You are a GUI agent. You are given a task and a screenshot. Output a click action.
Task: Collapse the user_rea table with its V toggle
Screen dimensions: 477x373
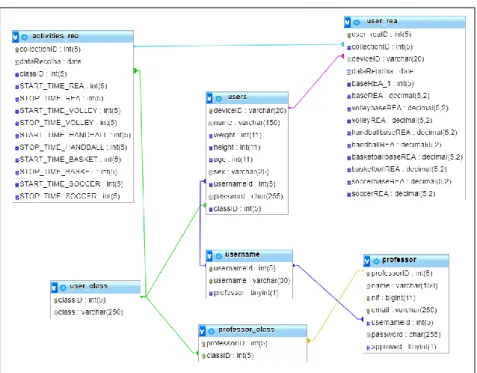coord(347,22)
